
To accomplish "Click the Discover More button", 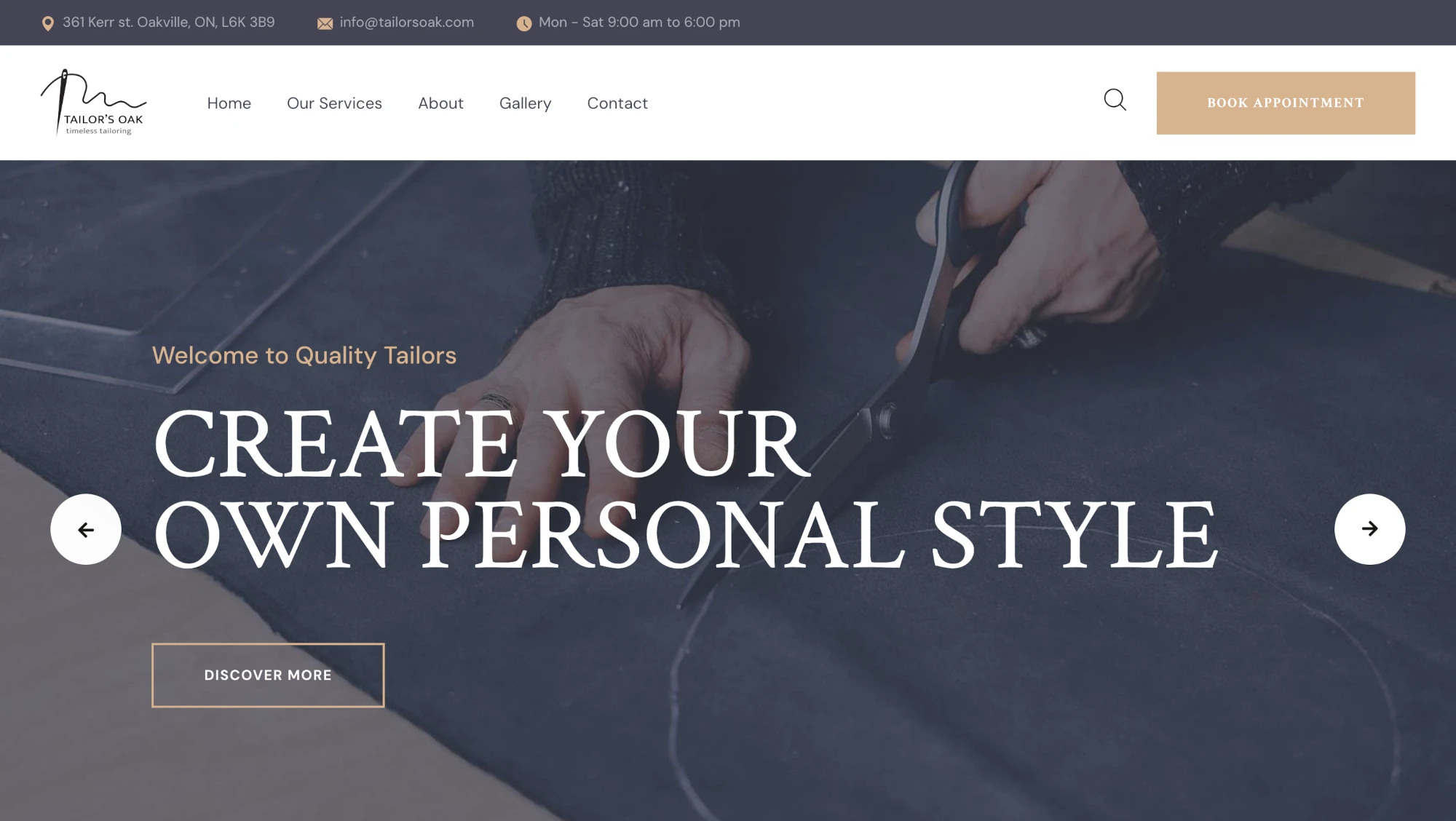I will [268, 675].
